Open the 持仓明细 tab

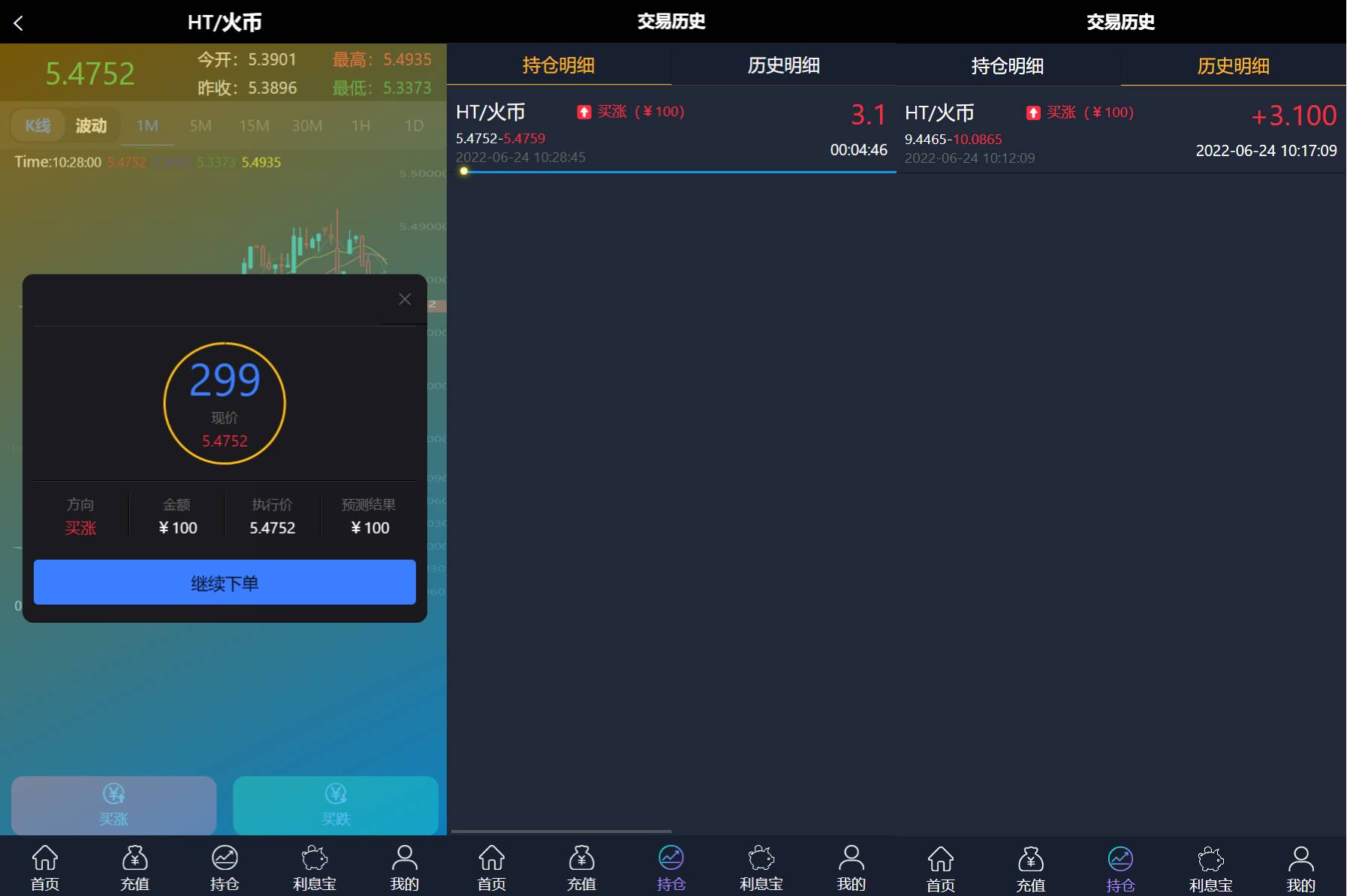559,66
